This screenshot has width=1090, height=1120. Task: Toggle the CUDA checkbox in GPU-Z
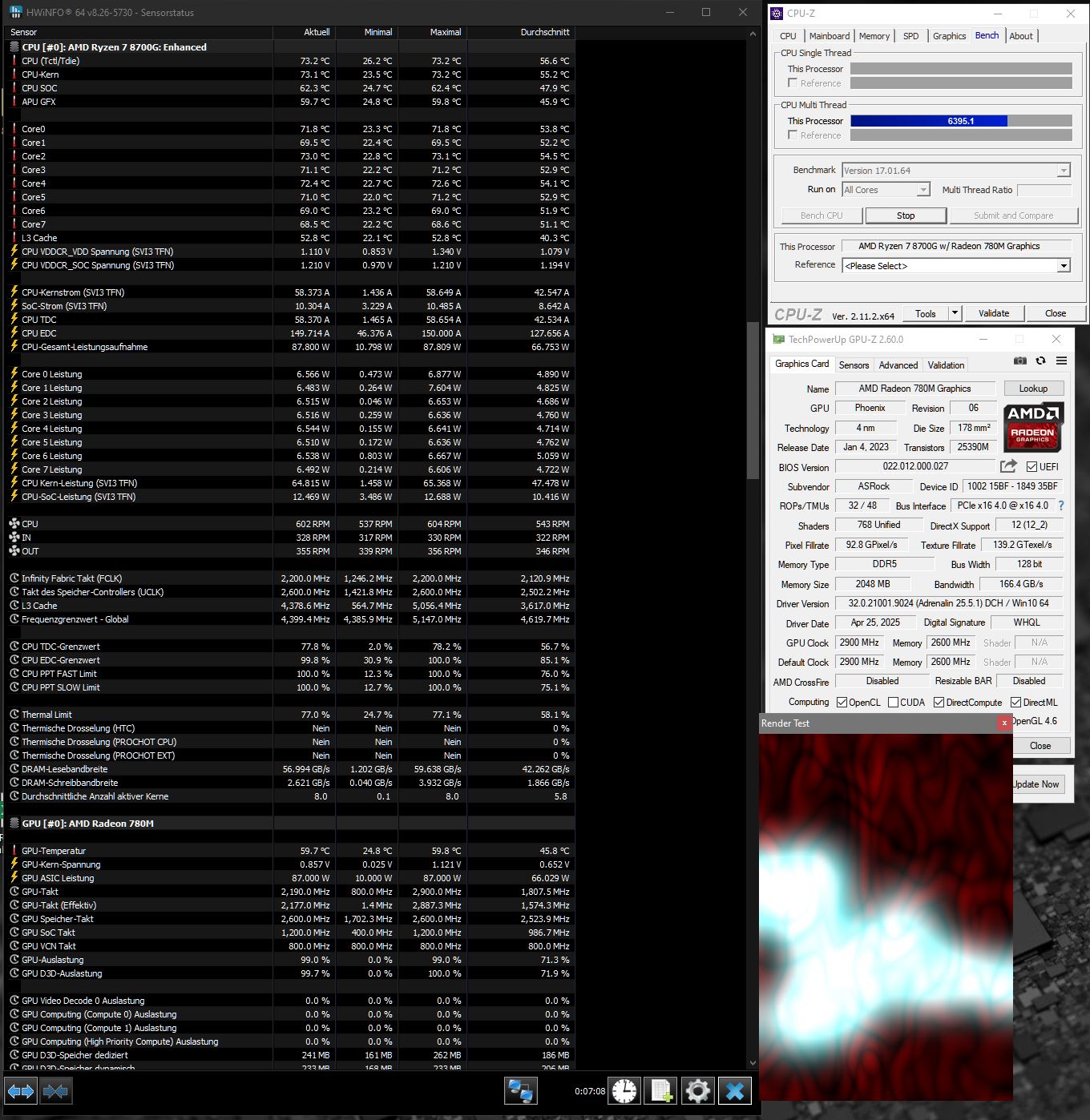pyautogui.click(x=893, y=703)
